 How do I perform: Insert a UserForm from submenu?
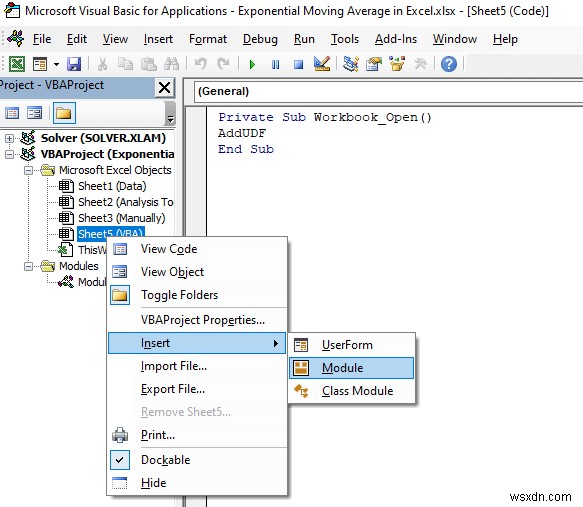(x=351, y=345)
